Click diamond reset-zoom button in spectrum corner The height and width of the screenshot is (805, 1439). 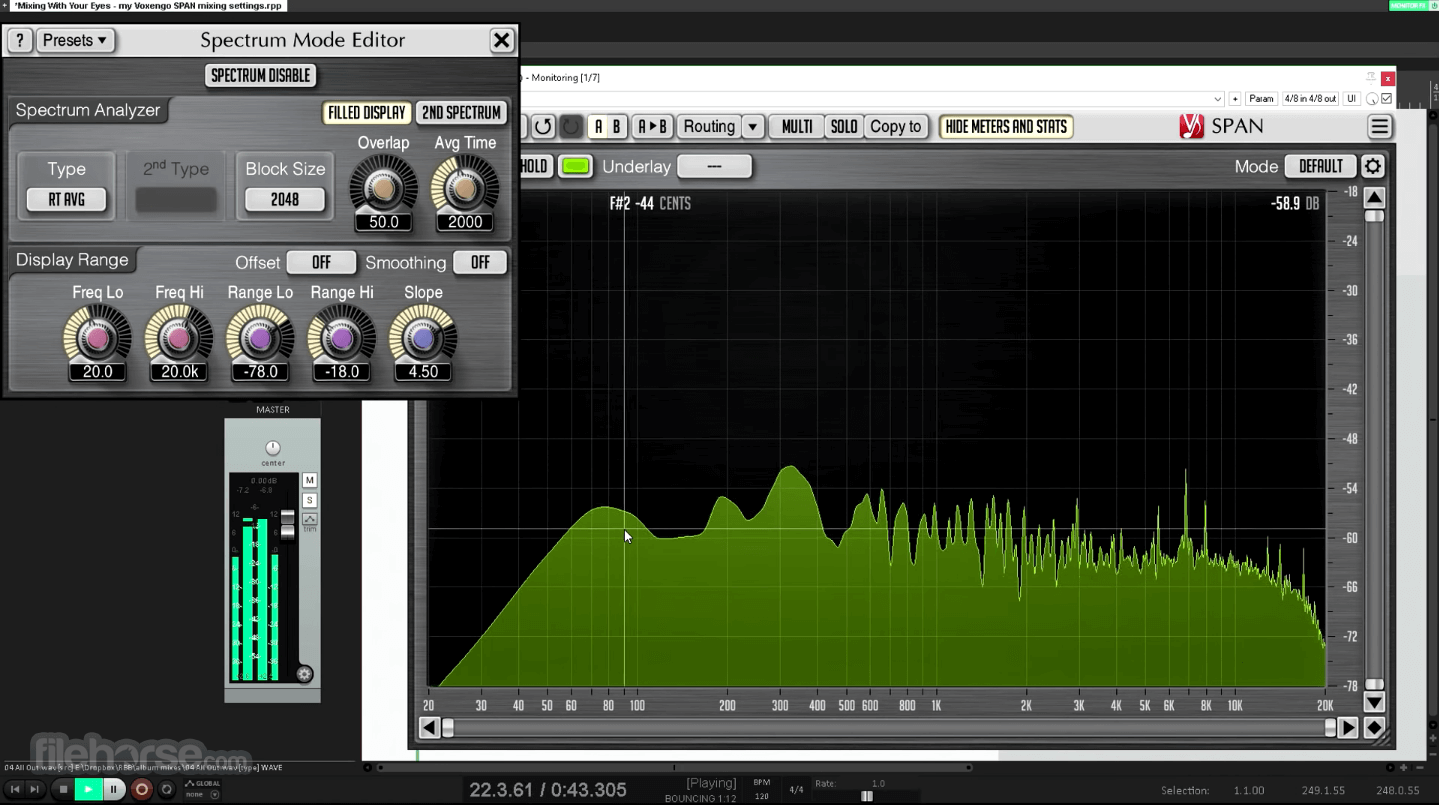click(x=1374, y=728)
